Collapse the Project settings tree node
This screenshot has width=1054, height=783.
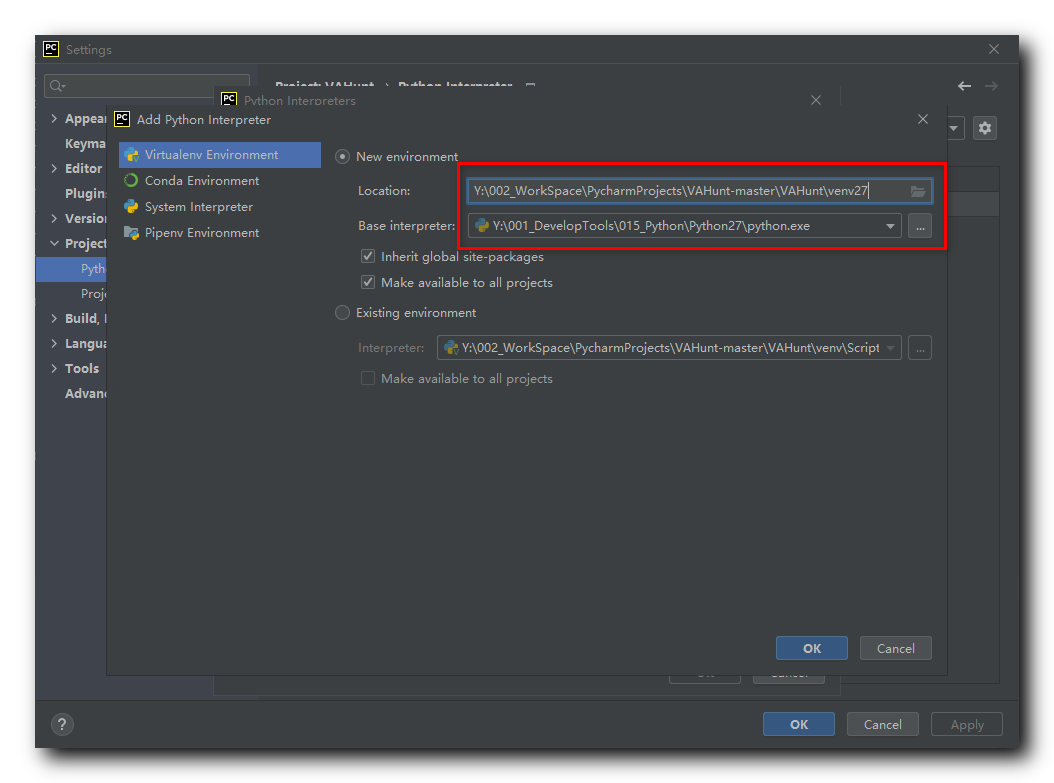pyautogui.click(x=54, y=243)
